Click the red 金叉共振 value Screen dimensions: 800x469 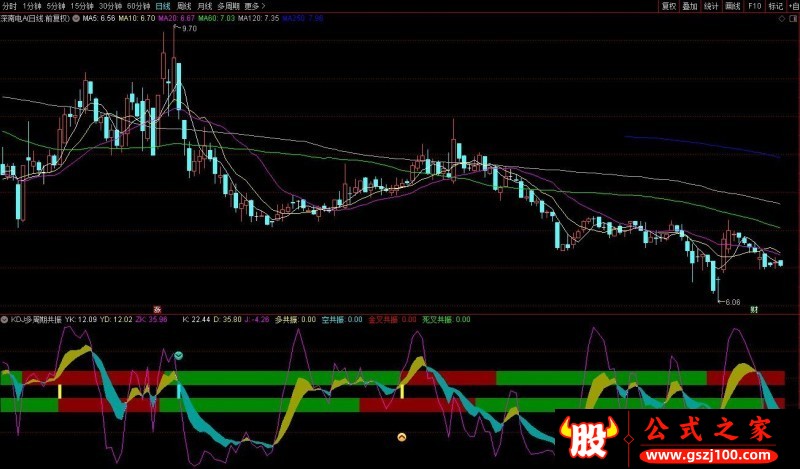click(x=392, y=320)
